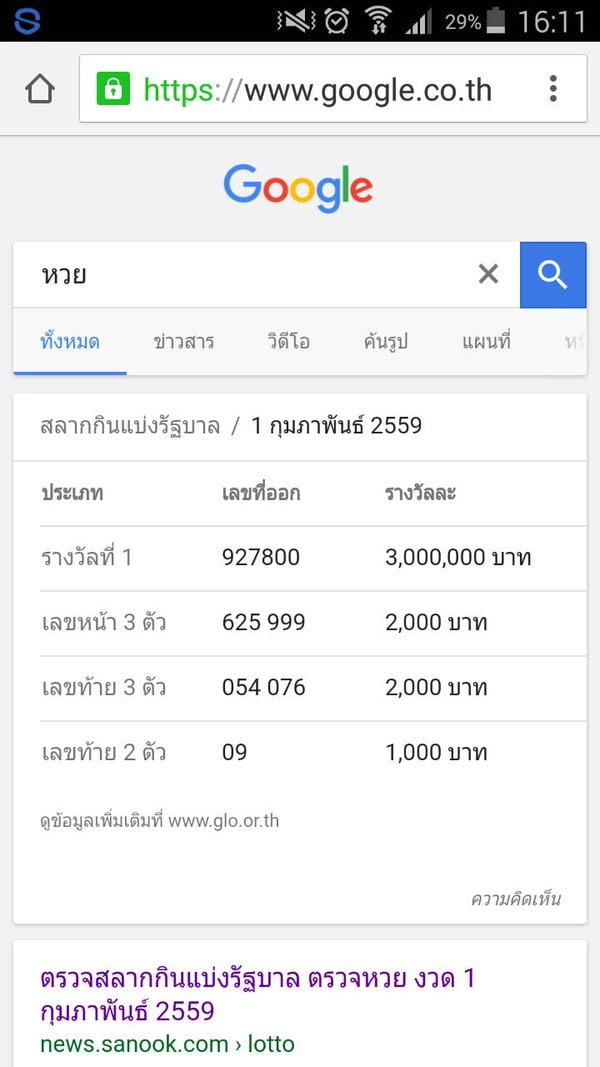Switch to the ข่าวสาร tab

coord(184,342)
